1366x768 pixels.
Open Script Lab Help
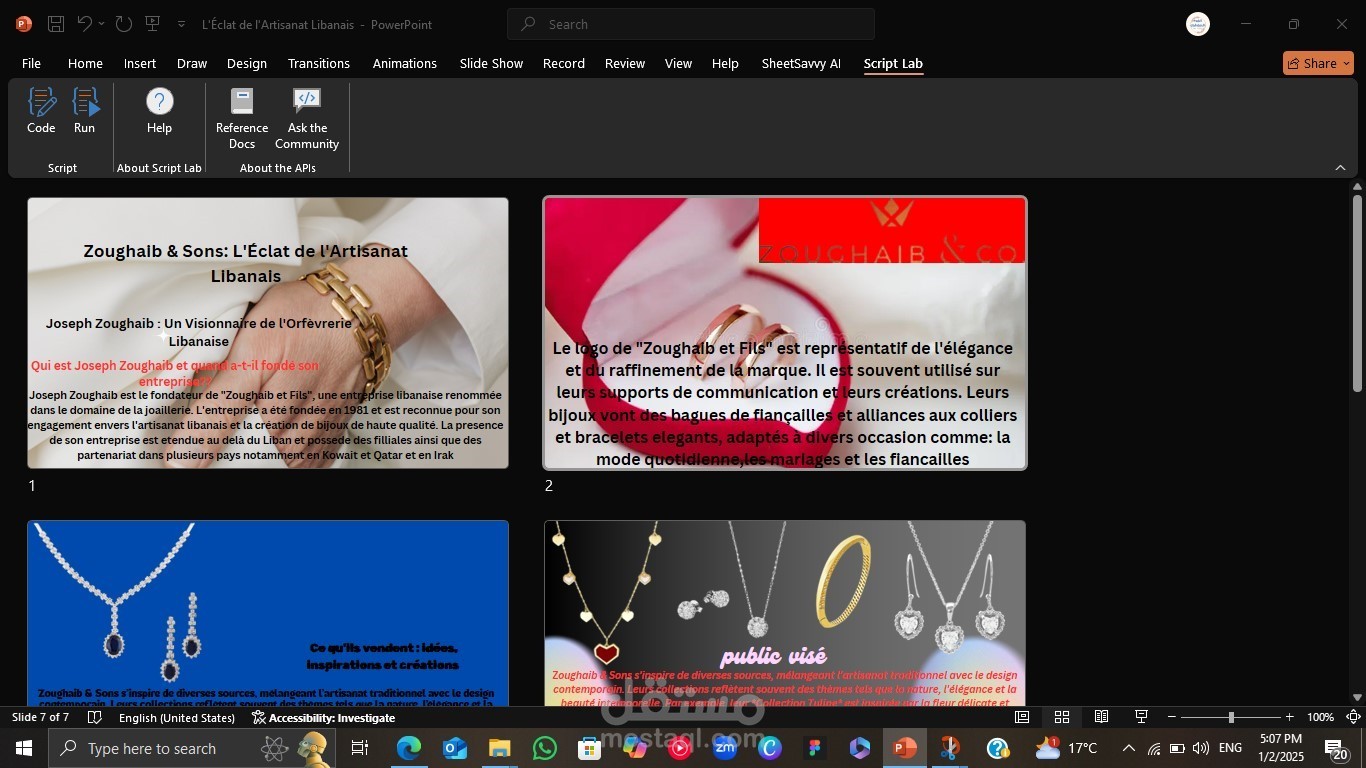click(x=159, y=111)
